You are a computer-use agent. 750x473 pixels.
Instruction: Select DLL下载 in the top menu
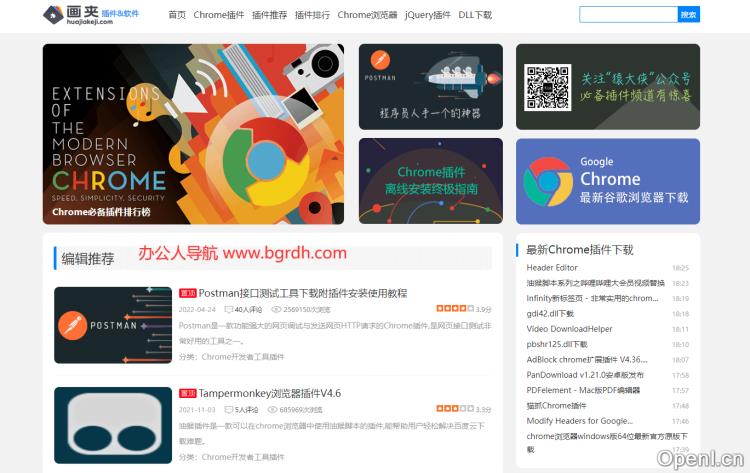pos(475,15)
